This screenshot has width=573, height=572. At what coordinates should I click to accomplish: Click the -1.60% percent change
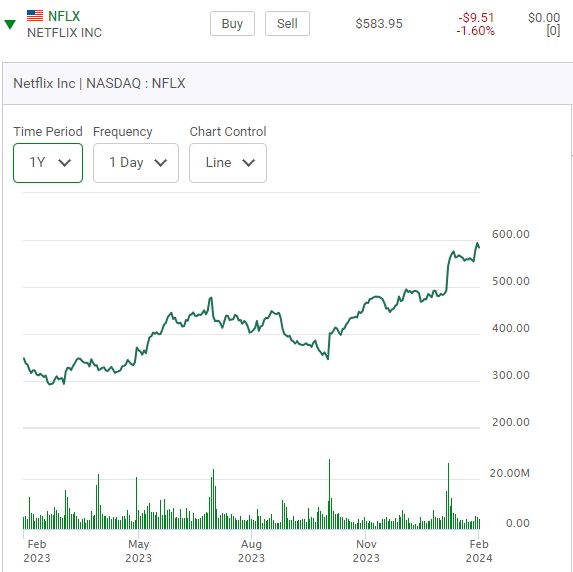tap(475, 31)
